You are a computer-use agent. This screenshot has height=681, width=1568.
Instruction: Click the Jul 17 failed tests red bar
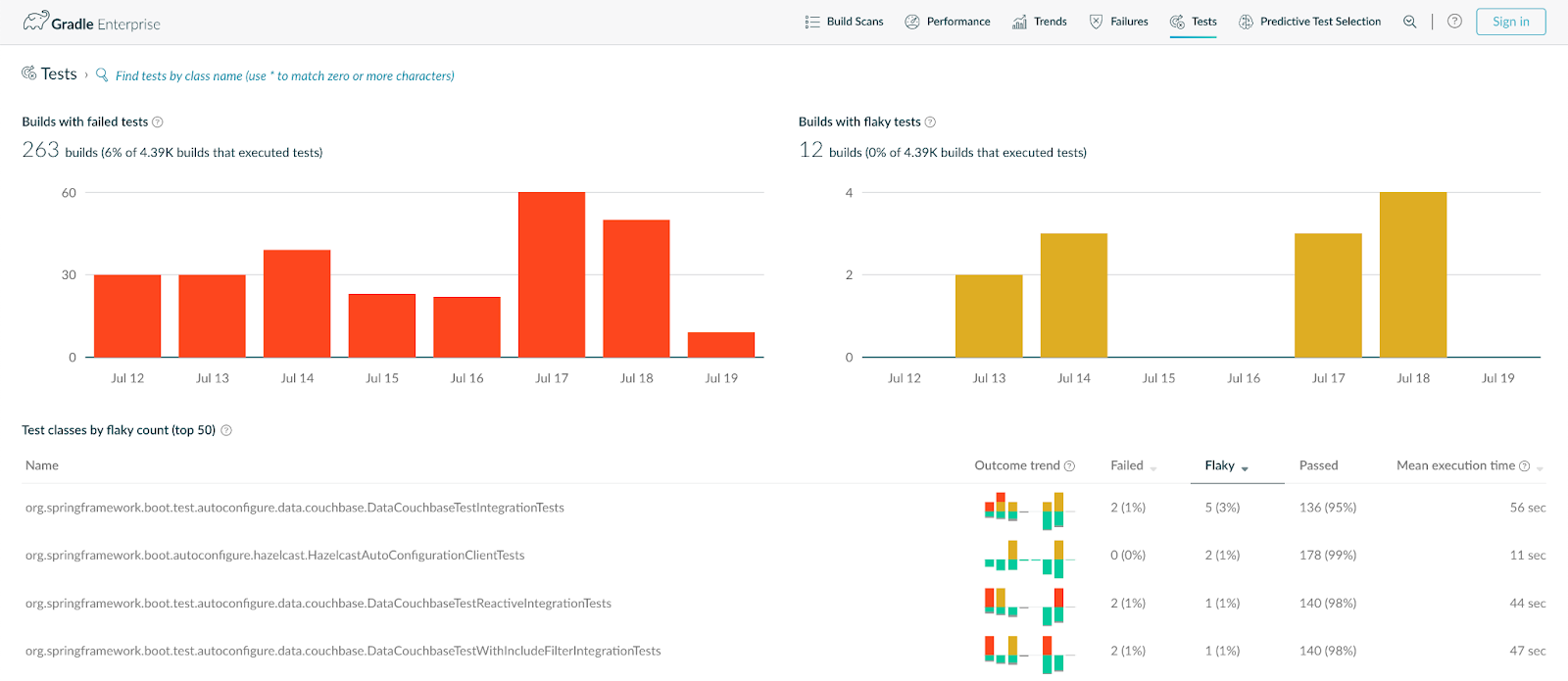552,274
